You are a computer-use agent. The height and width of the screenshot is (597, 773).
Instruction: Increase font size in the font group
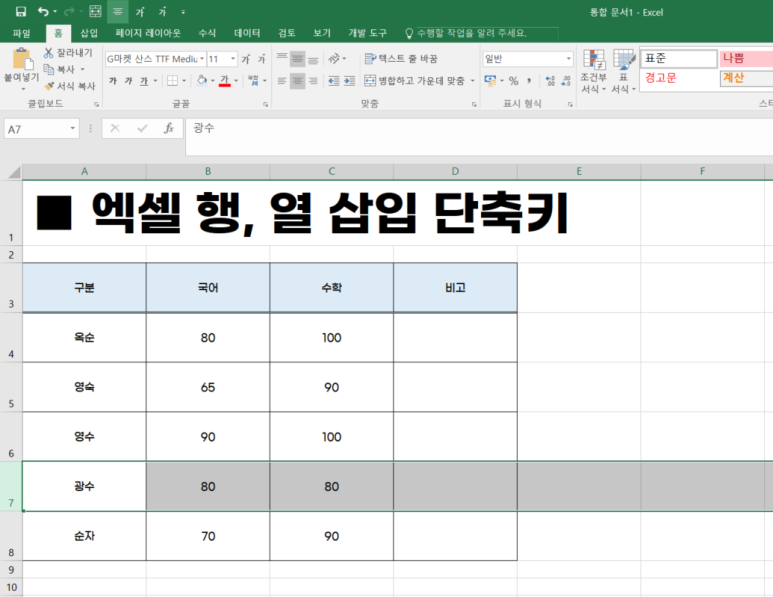pyautogui.click(x=246, y=59)
